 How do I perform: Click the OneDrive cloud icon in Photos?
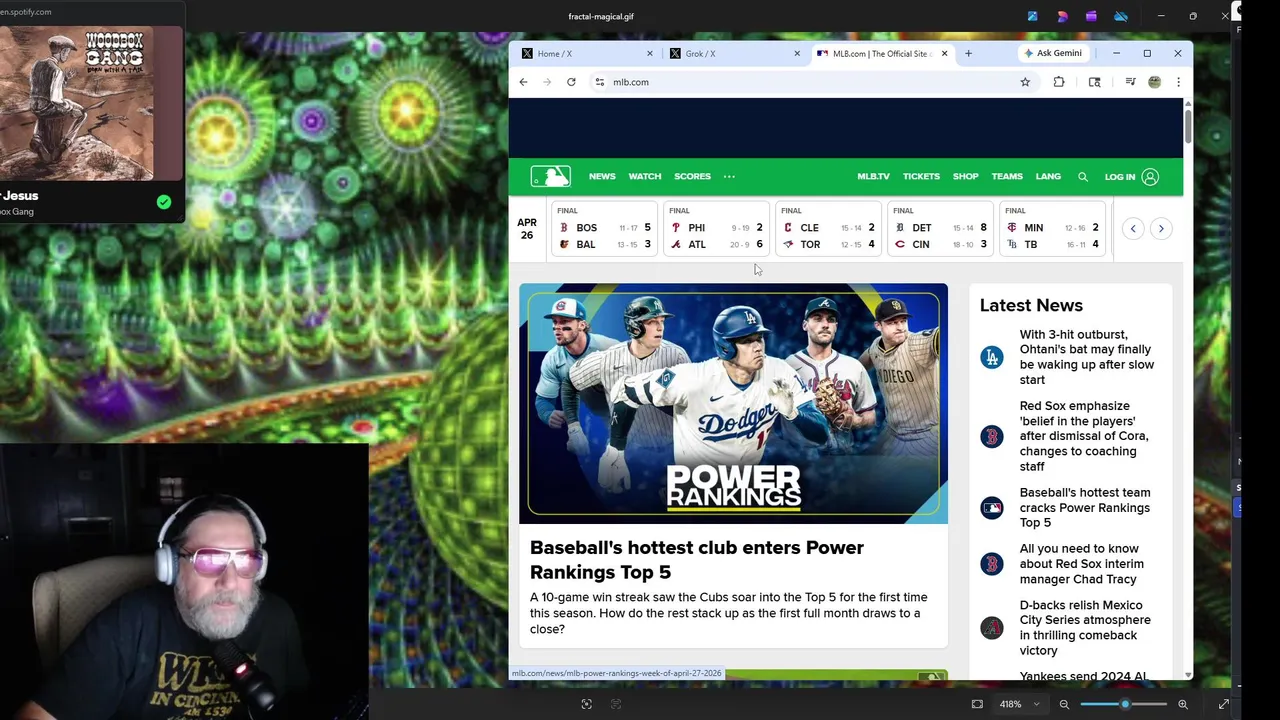pyautogui.click(x=1121, y=16)
